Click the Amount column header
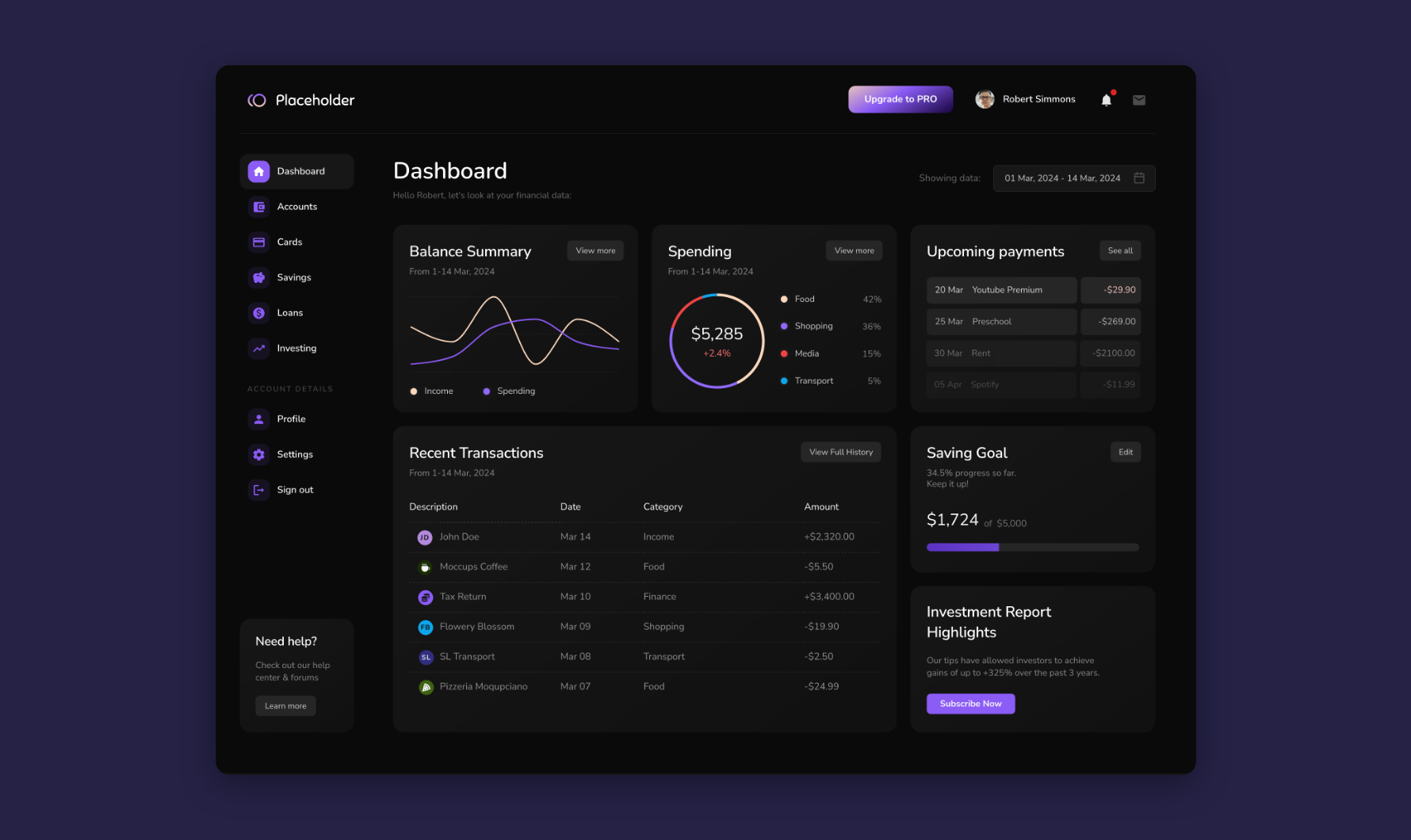The image size is (1411, 840). click(821, 507)
